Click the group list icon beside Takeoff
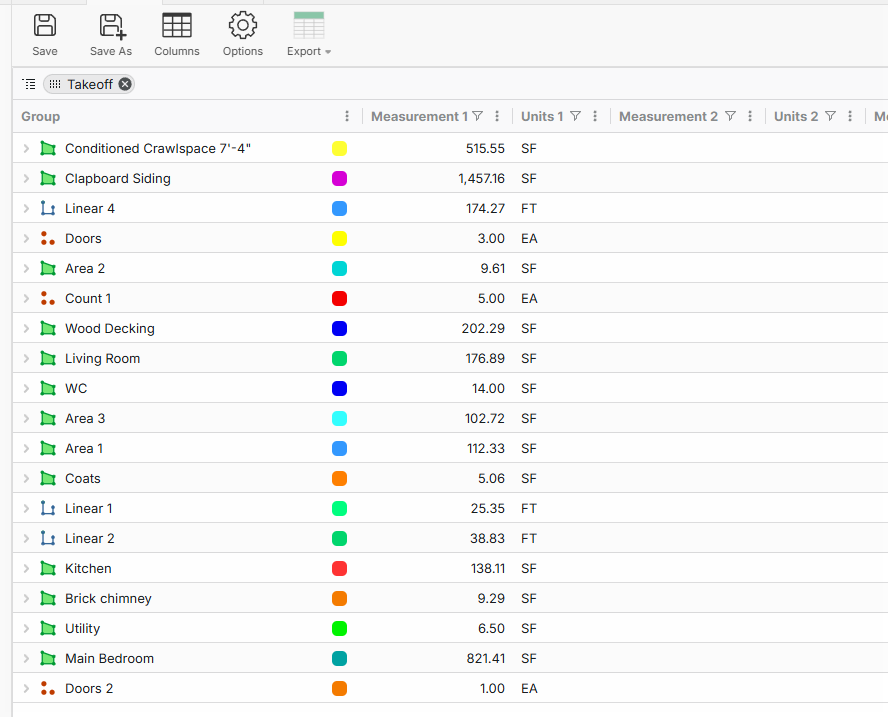 [29, 84]
